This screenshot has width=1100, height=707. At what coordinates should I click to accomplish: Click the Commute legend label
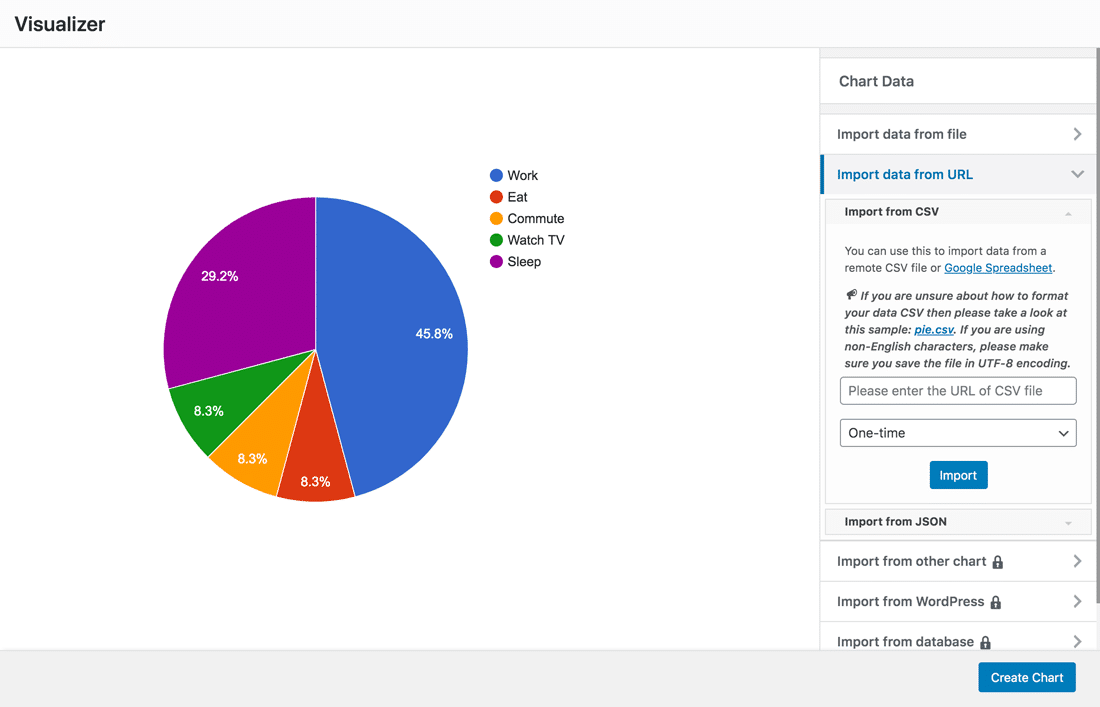tap(535, 219)
